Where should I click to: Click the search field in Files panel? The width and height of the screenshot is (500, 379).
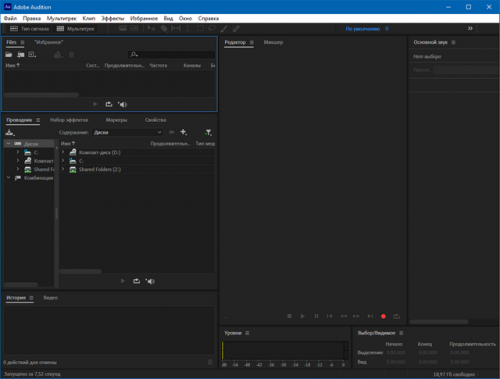171,55
